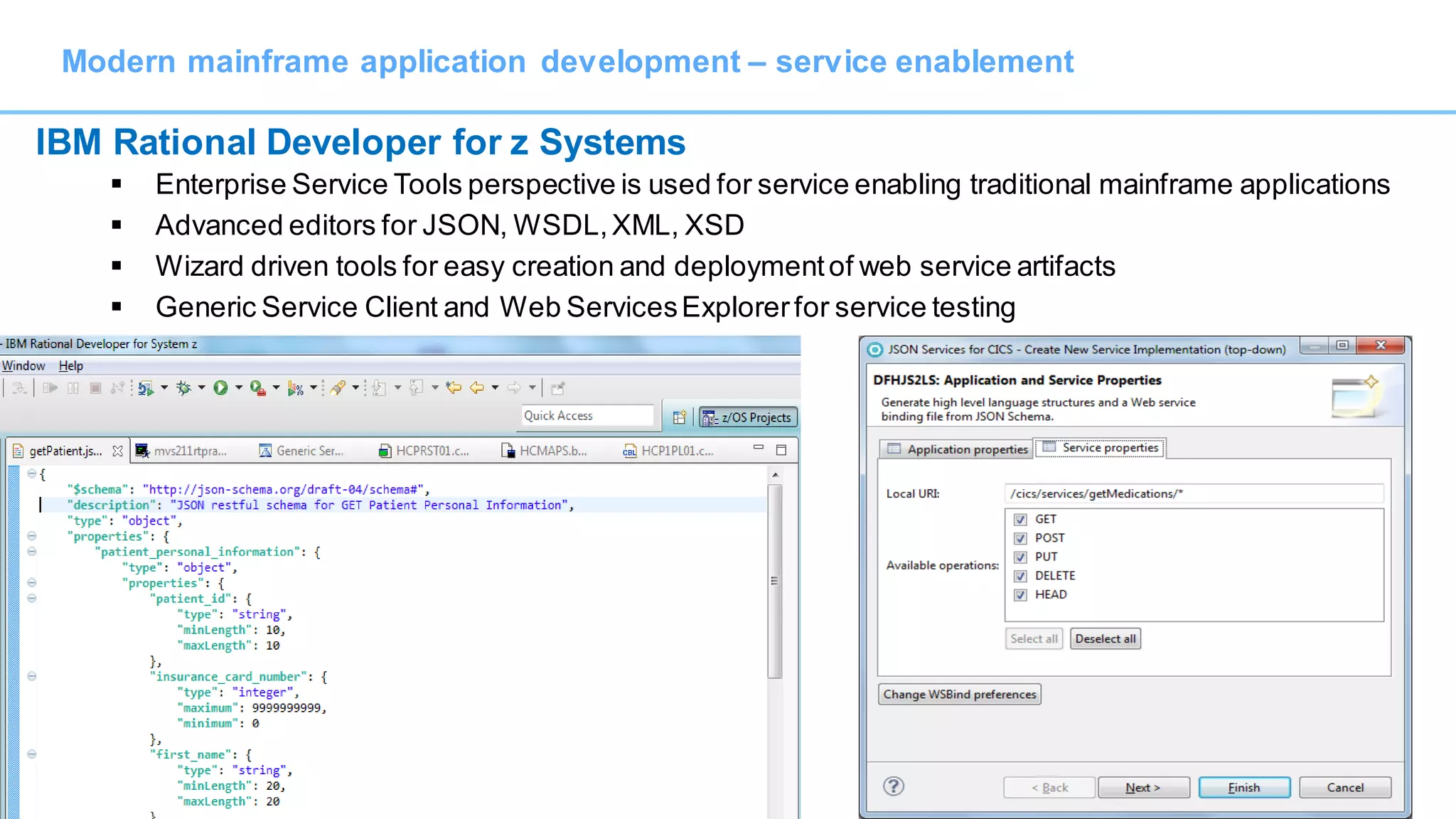The height and width of the screenshot is (819, 1456).
Task: Click the Pin Editor icon
Action: pos(558,388)
